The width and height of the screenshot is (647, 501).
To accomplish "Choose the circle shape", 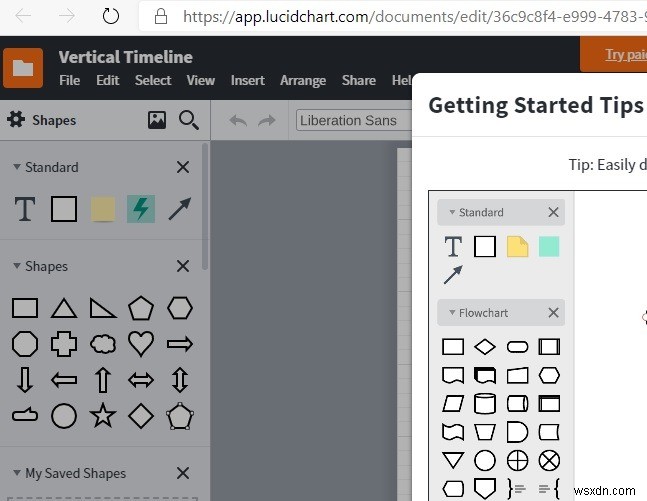I will 64,416.
